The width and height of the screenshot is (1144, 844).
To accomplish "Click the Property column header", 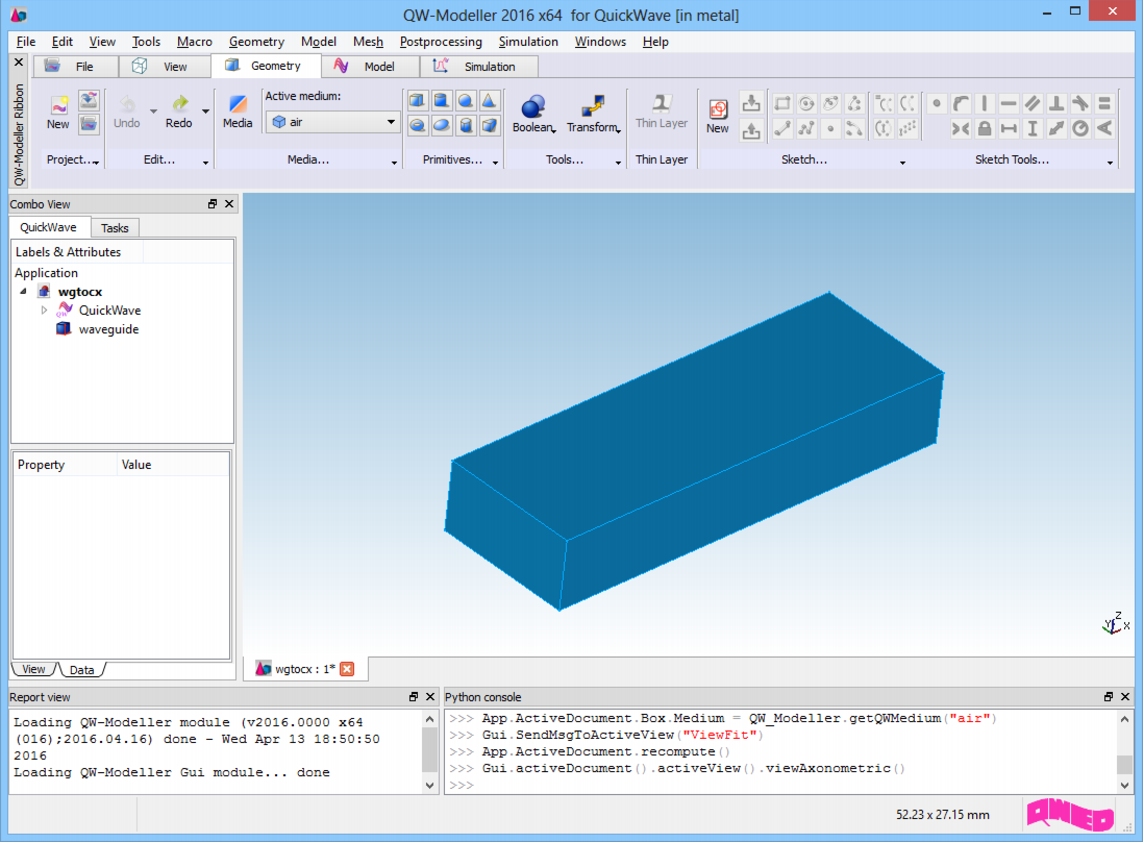I will click(x=65, y=465).
